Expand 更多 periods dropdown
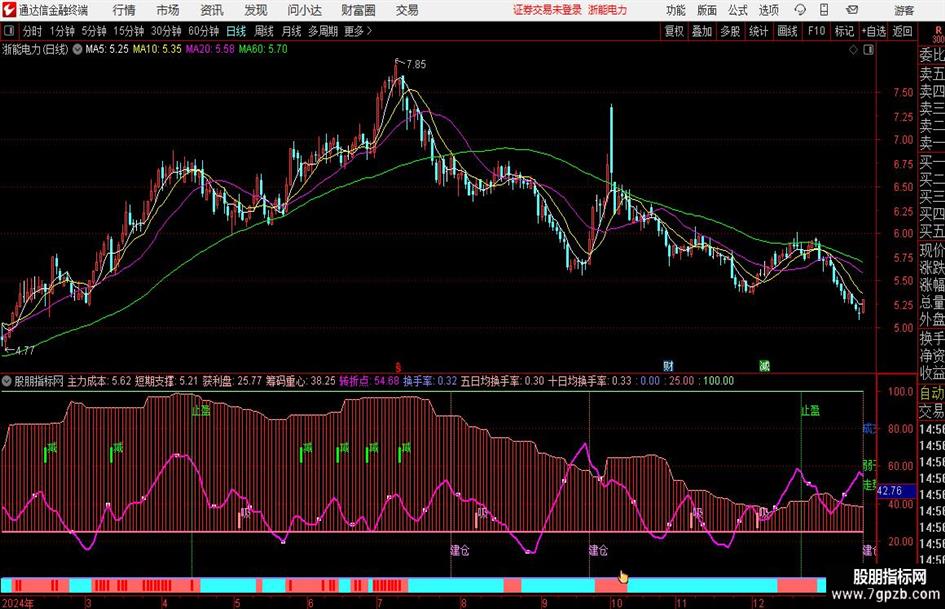The height and width of the screenshot is (609, 945). pyautogui.click(x=358, y=31)
